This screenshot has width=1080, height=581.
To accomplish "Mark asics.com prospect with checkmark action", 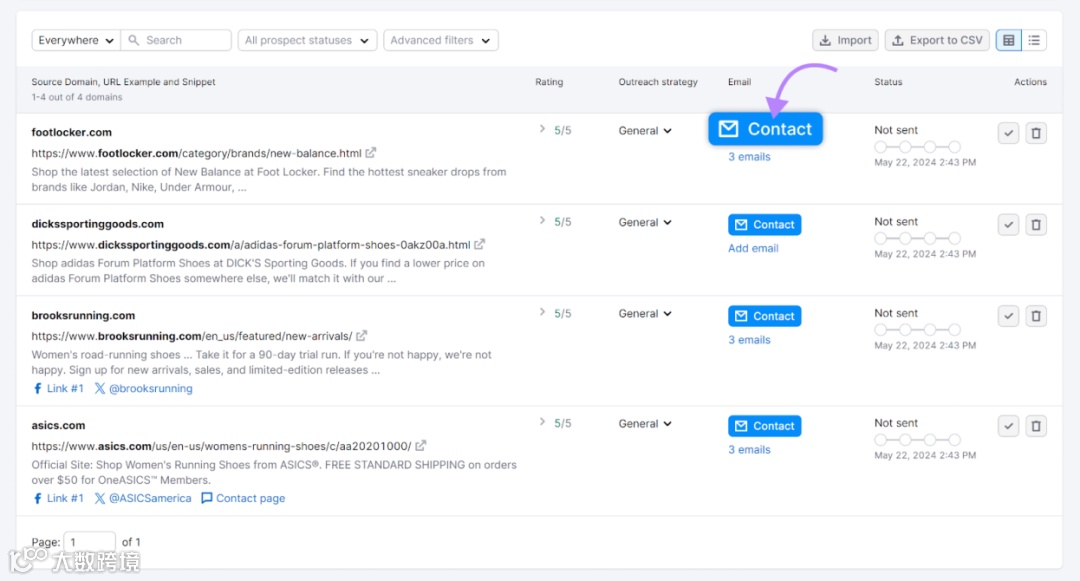I will [x=1008, y=426].
